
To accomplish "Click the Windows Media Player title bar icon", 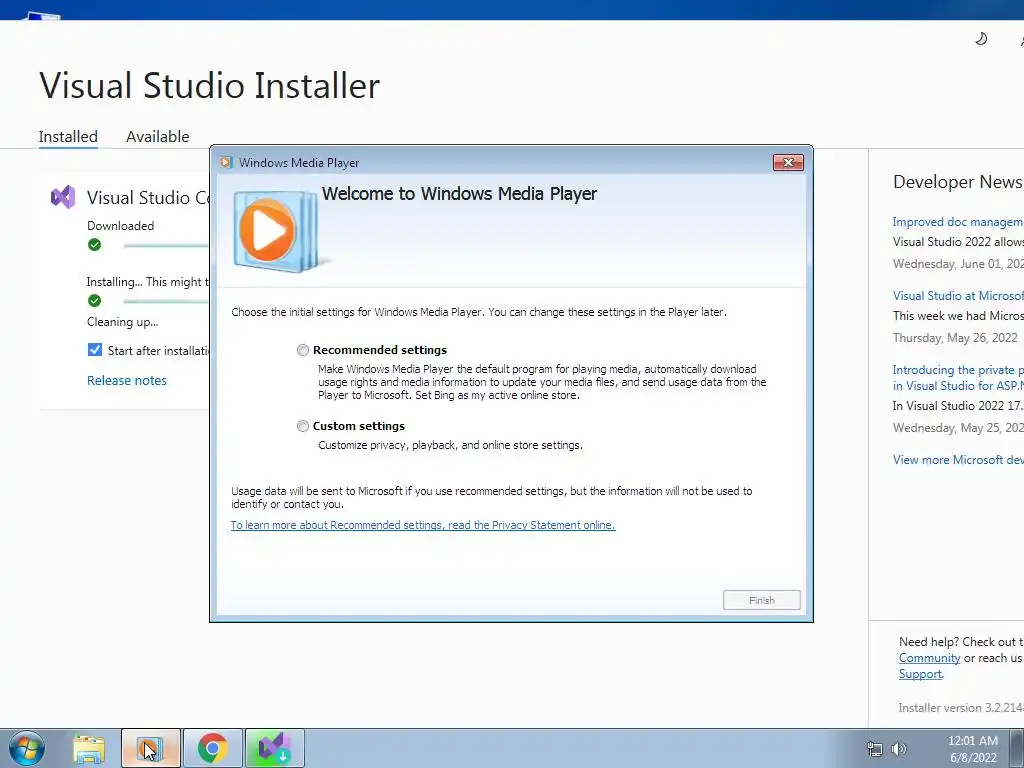I will [x=226, y=163].
